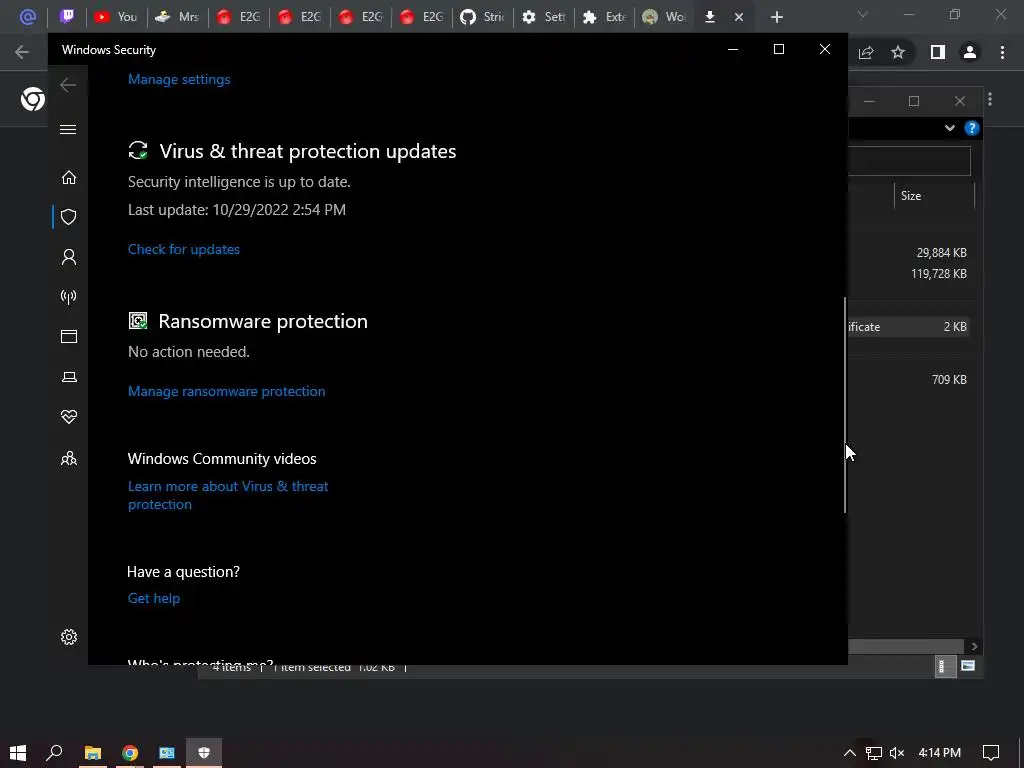Click muted volume tray icon

pos(897,753)
